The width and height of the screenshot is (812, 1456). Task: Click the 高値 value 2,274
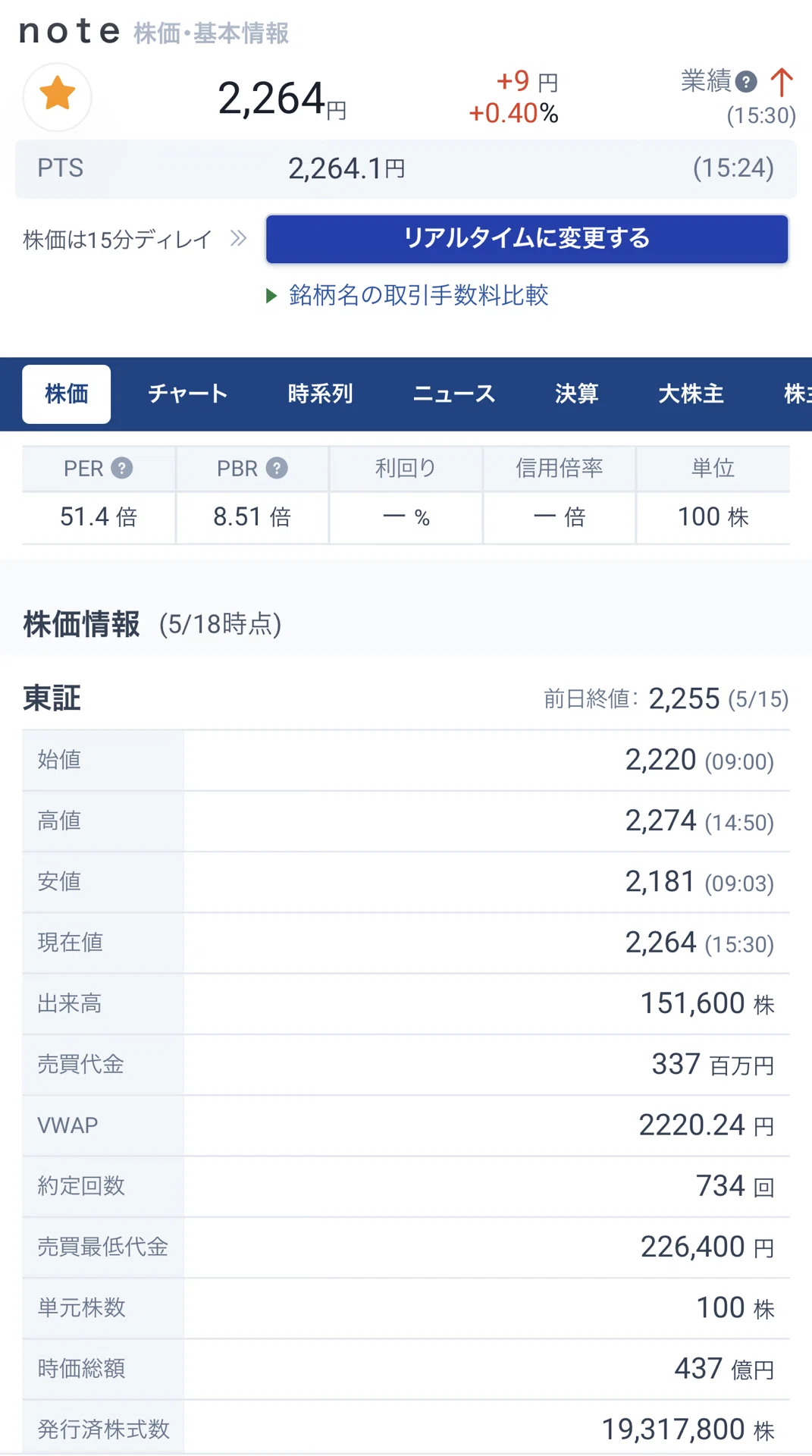[660, 821]
